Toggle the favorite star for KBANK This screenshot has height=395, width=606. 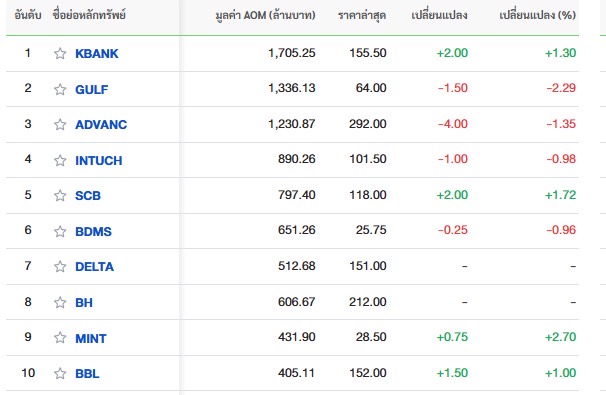tap(60, 53)
